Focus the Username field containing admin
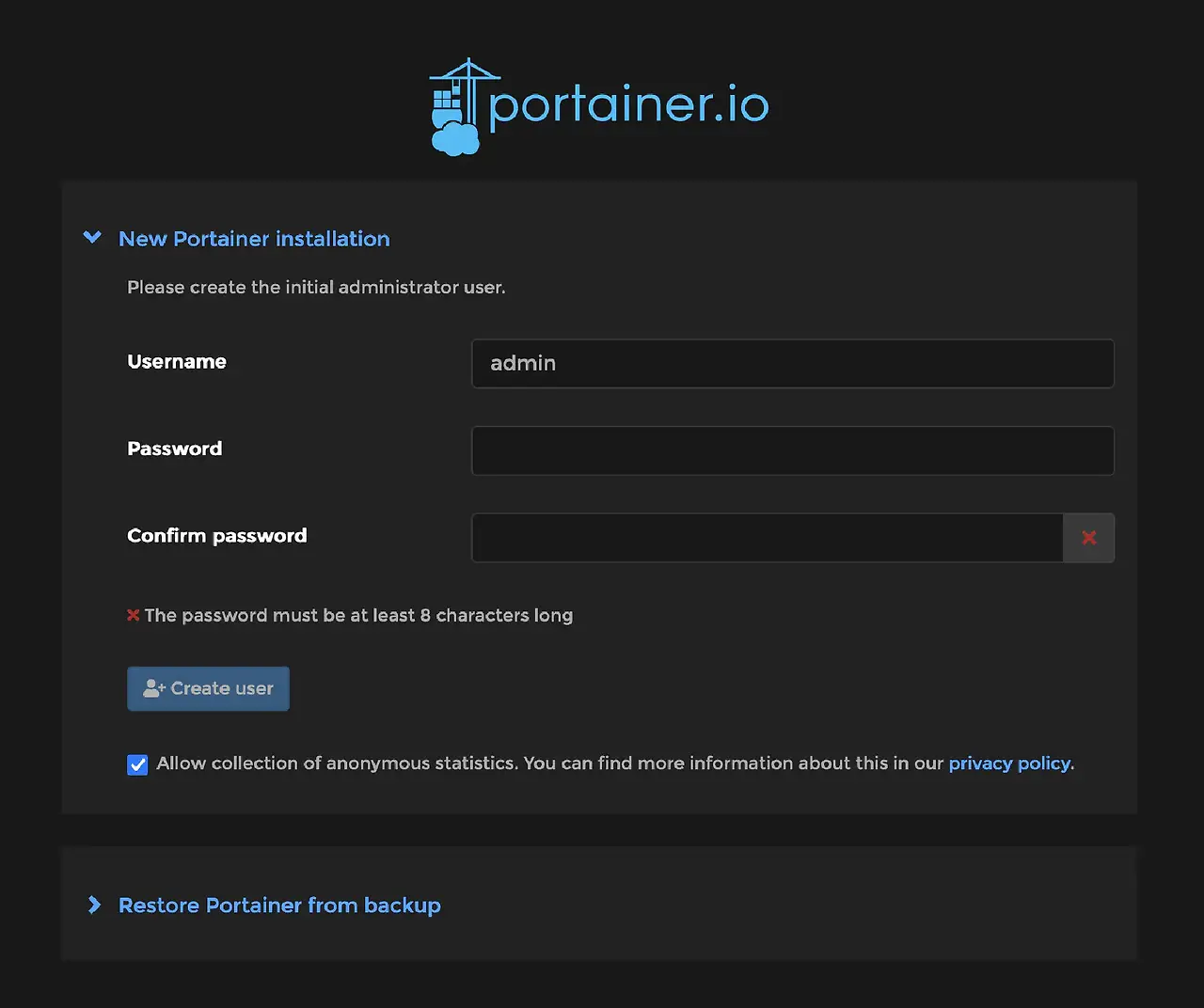This screenshot has width=1204, height=1008. pos(793,364)
